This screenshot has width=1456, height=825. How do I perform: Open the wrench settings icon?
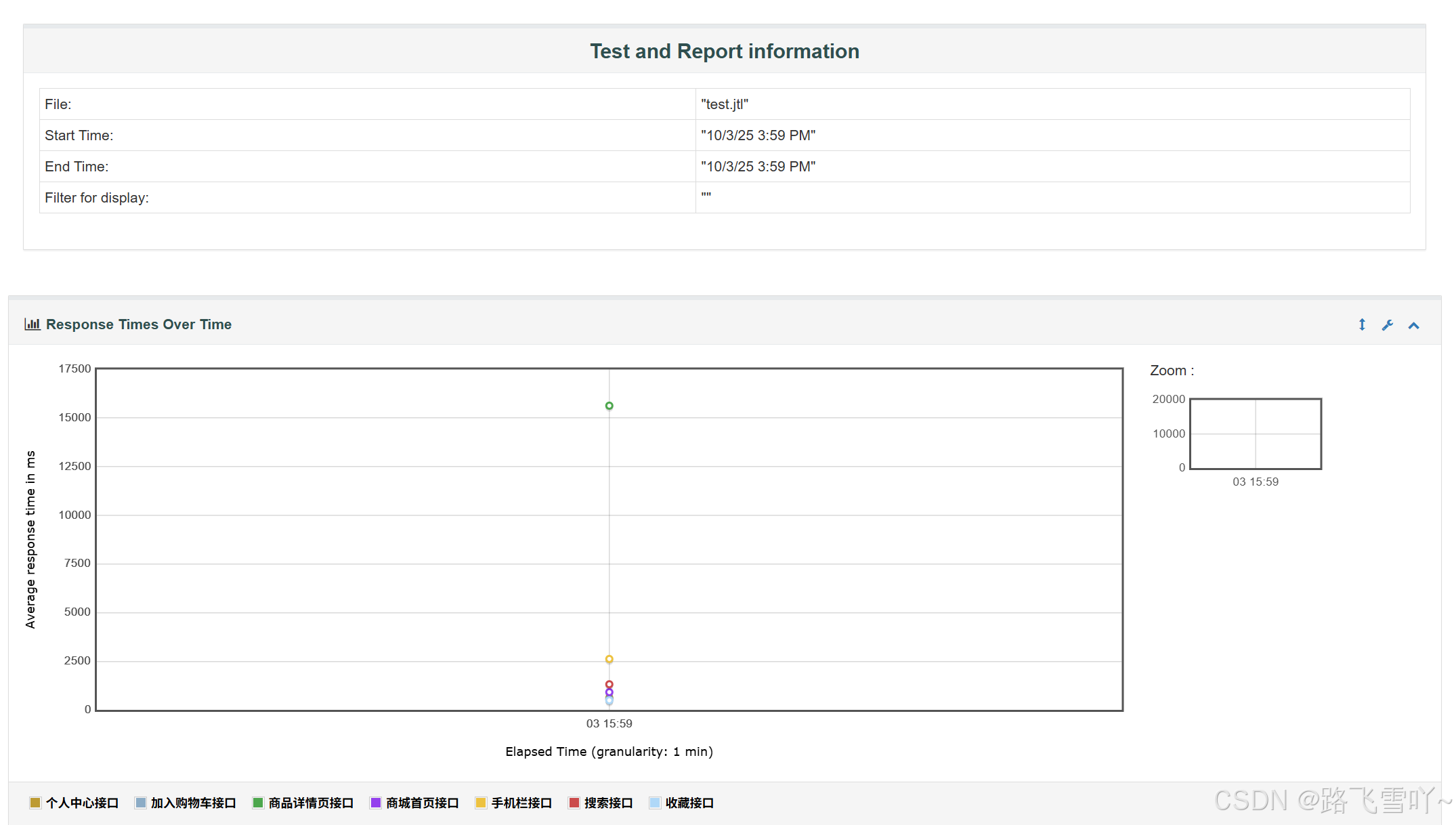(x=1388, y=325)
